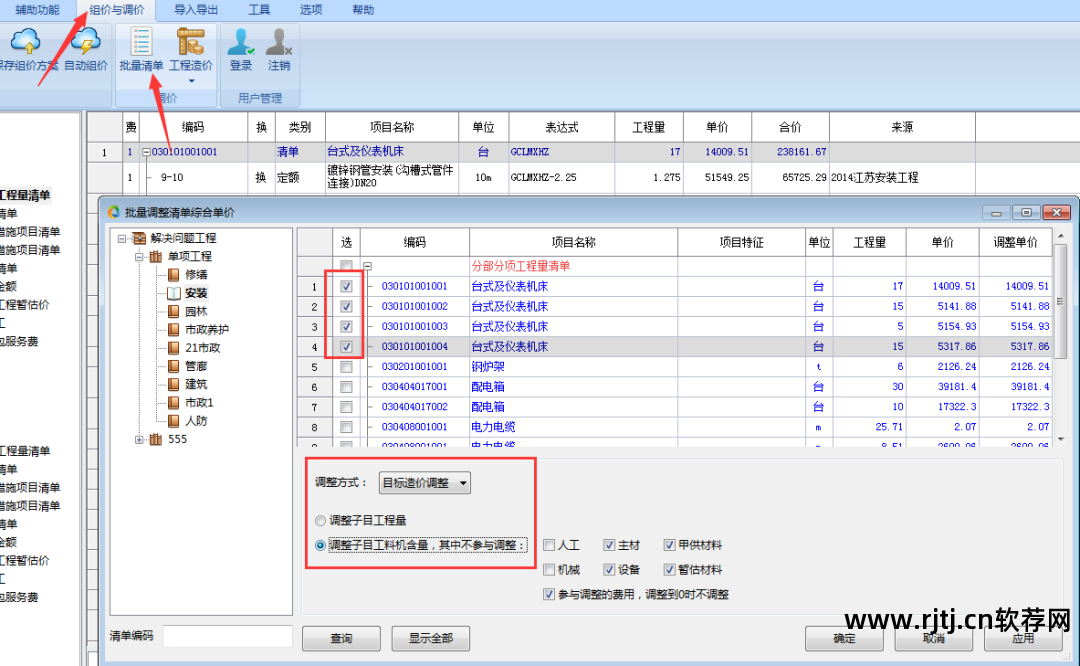
Task: Click the 来源 column header in main table
Action: coord(902,127)
